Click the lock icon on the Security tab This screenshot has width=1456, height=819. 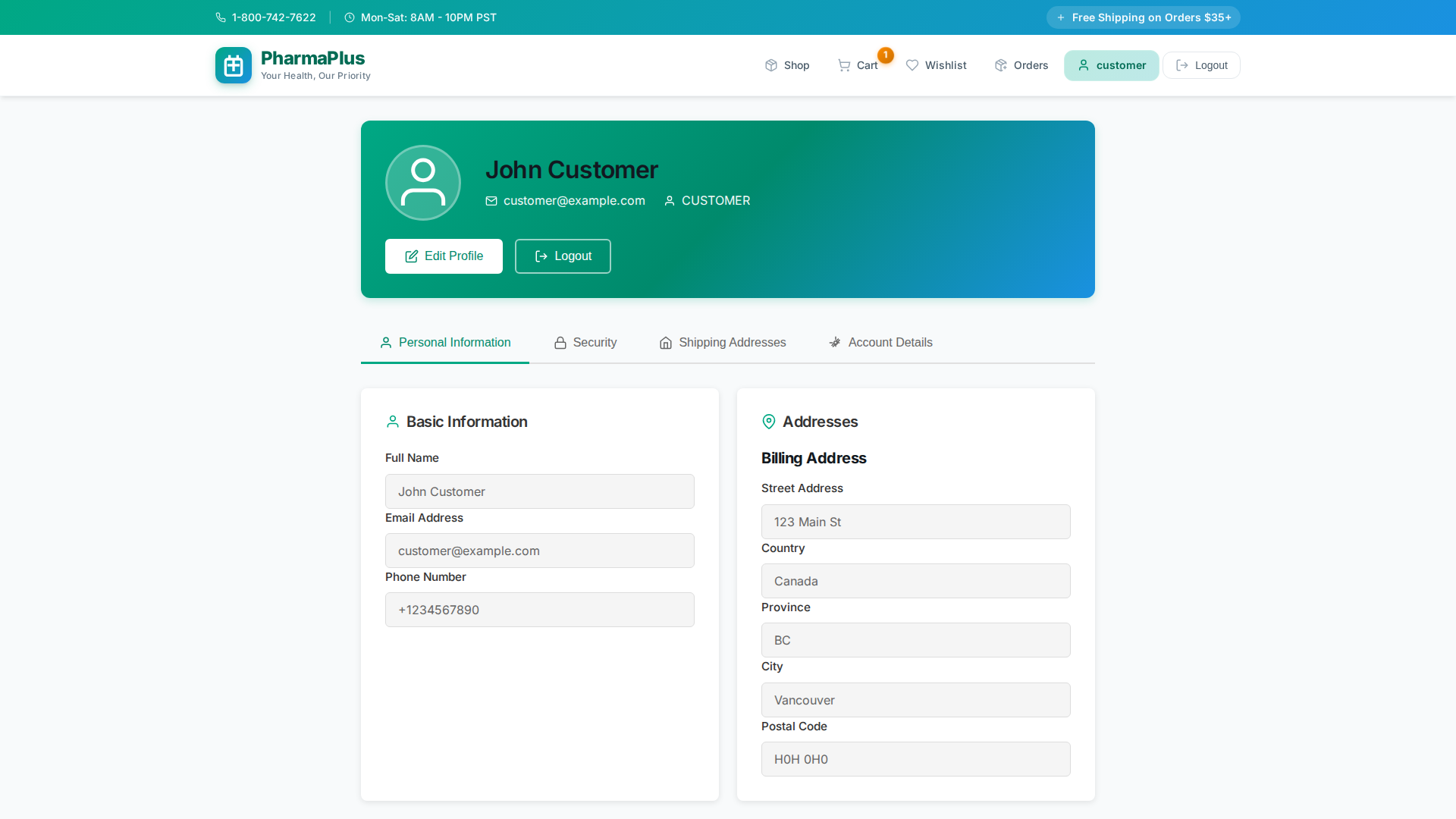(559, 343)
